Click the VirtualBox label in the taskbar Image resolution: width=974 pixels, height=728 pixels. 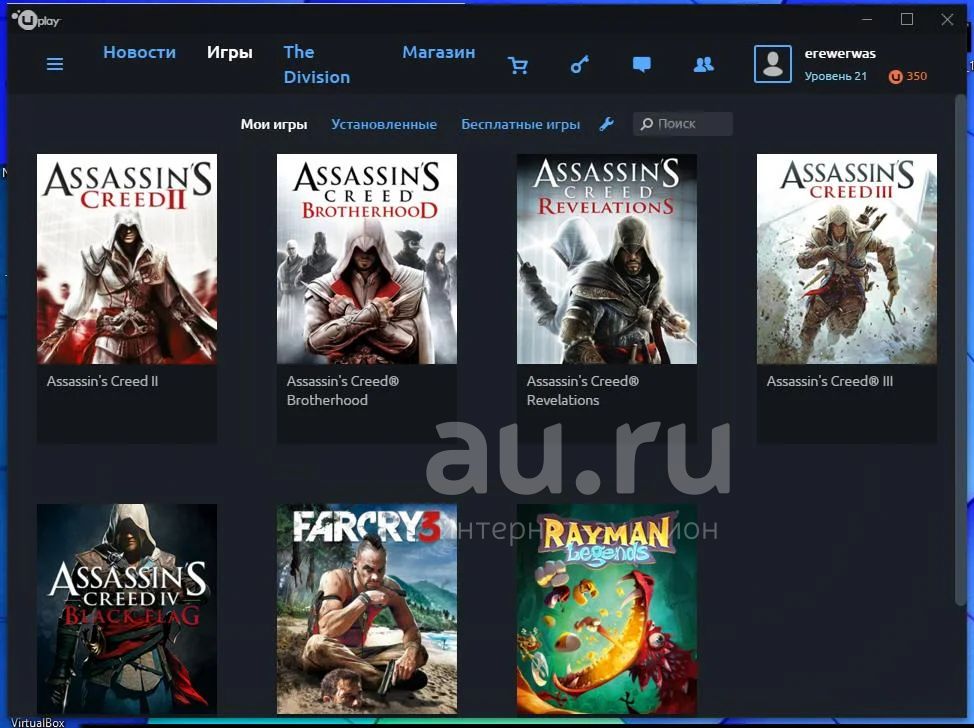pyautogui.click(x=38, y=722)
